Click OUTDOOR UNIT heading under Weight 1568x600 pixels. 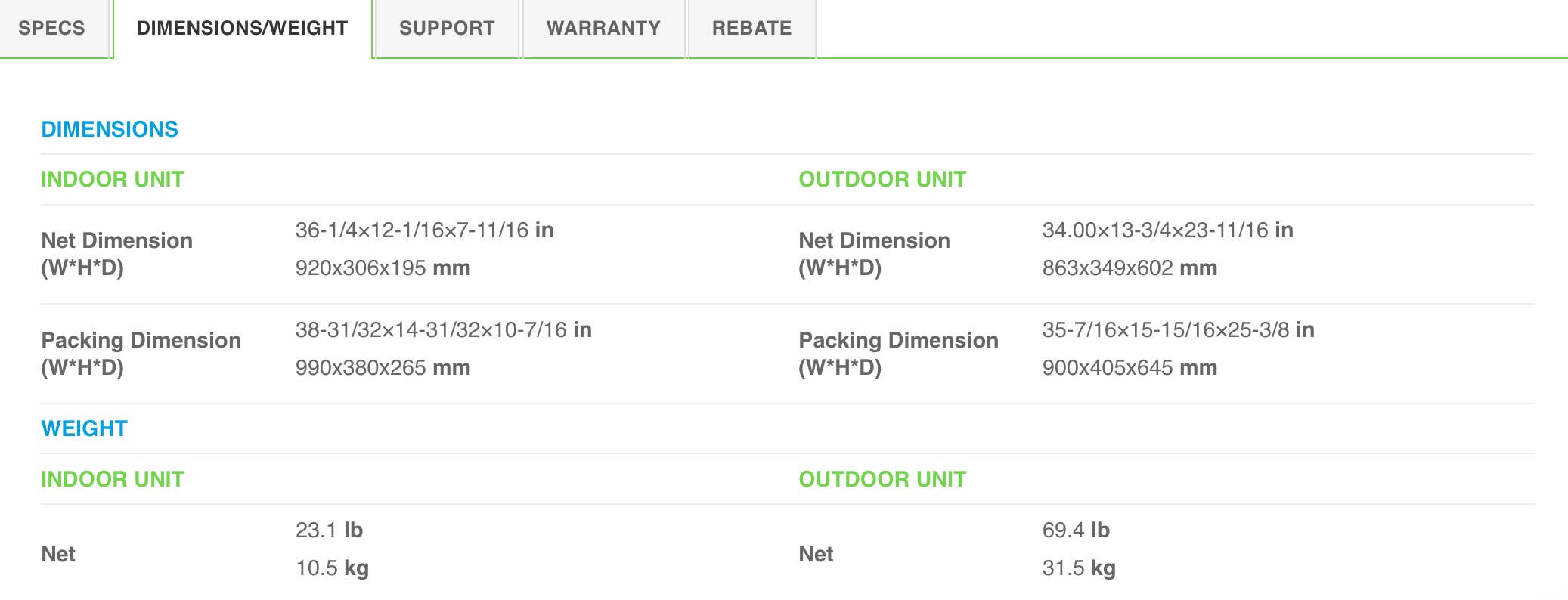882,479
